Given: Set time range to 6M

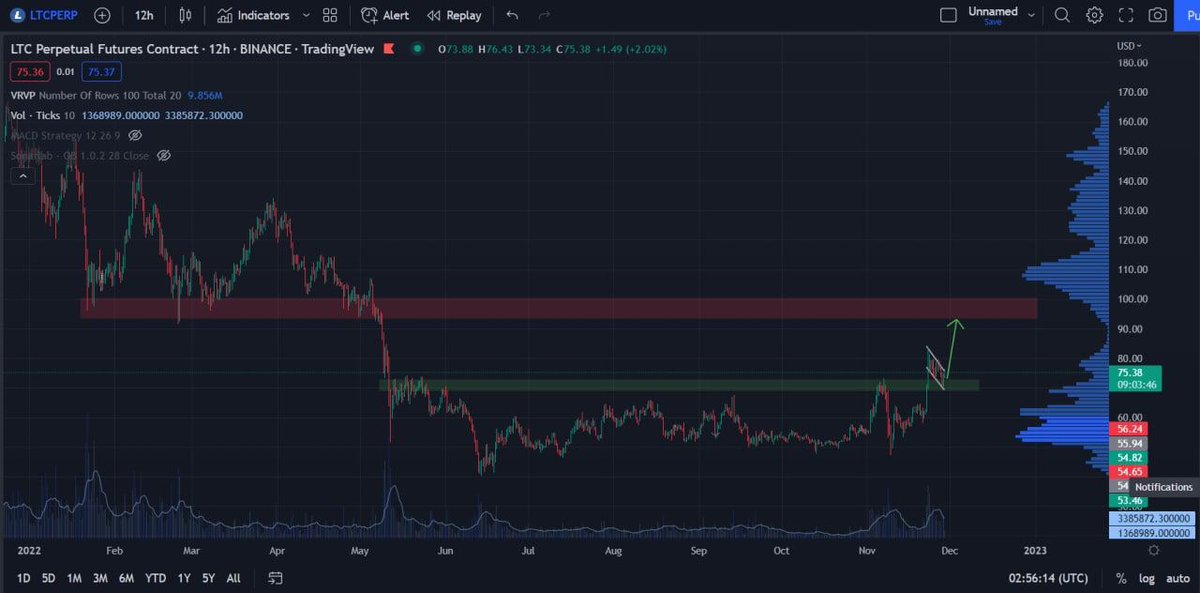Looking at the screenshot, I should tap(127, 578).
